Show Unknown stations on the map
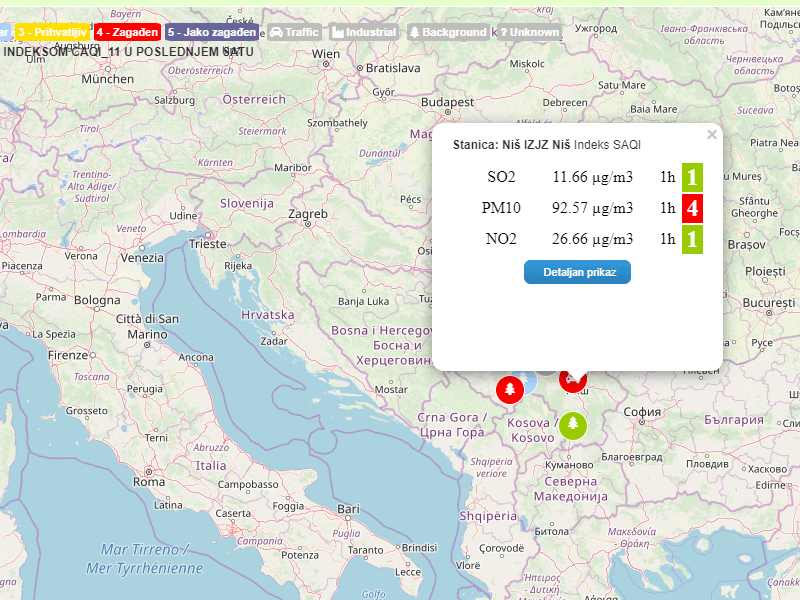The height and width of the screenshot is (600, 800). [x=530, y=31]
